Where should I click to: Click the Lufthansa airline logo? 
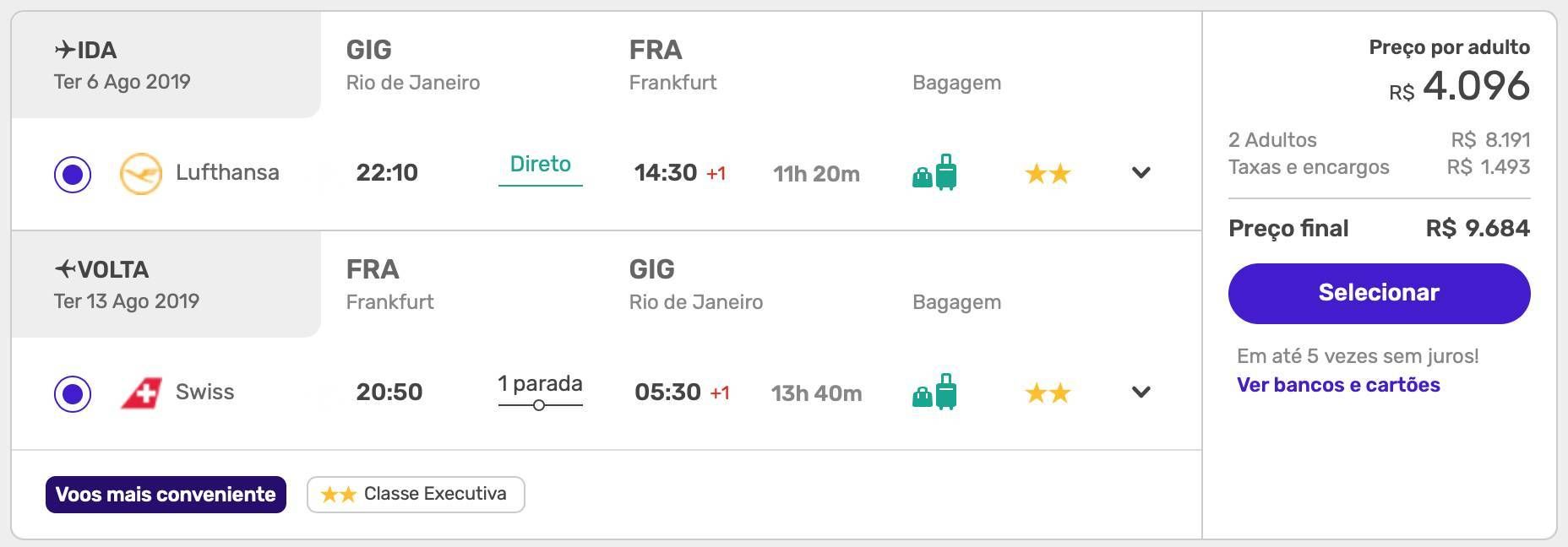141,174
